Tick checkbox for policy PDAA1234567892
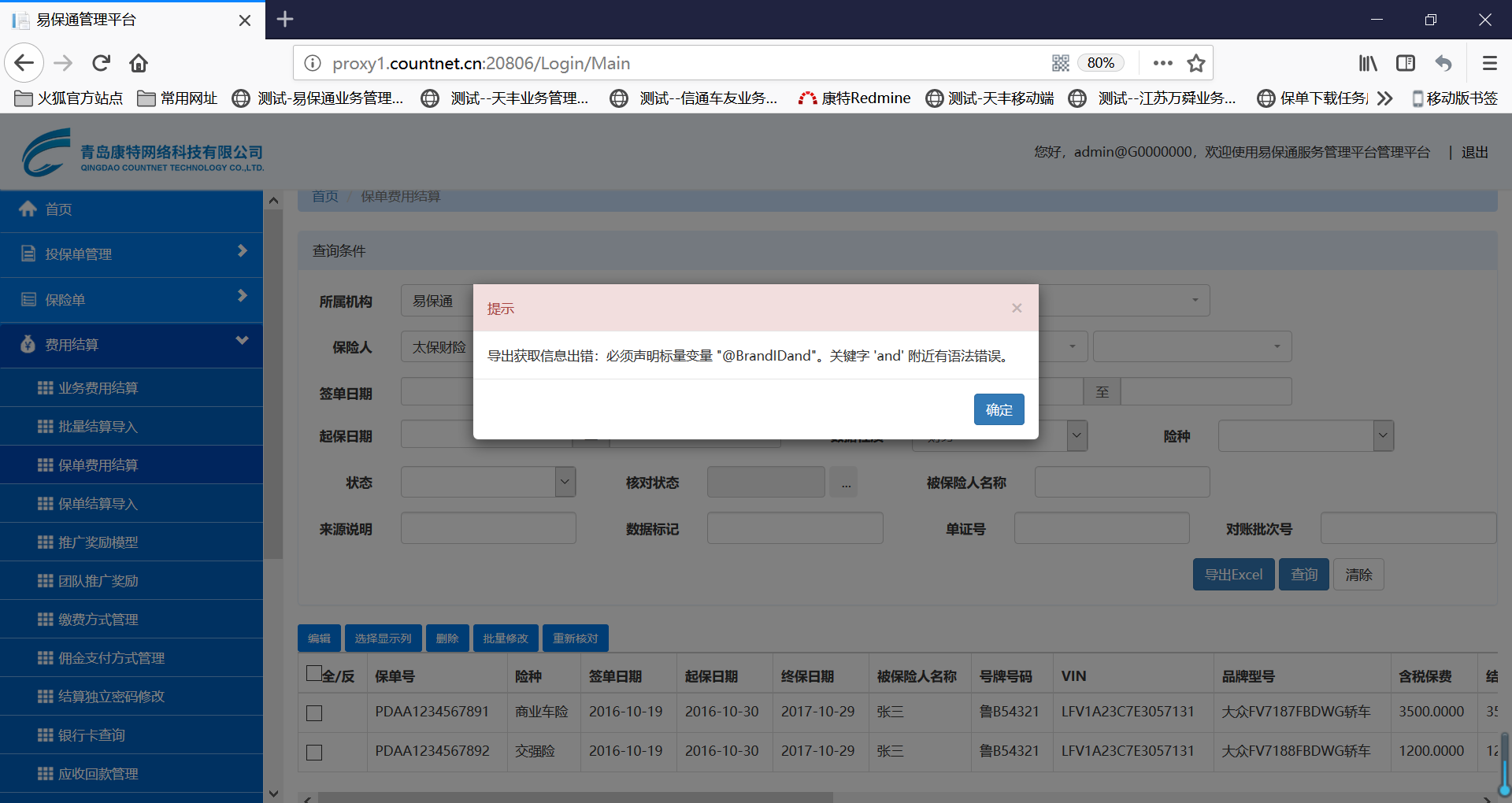The height and width of the screenshot is (803, 1512). click(314, 753)
